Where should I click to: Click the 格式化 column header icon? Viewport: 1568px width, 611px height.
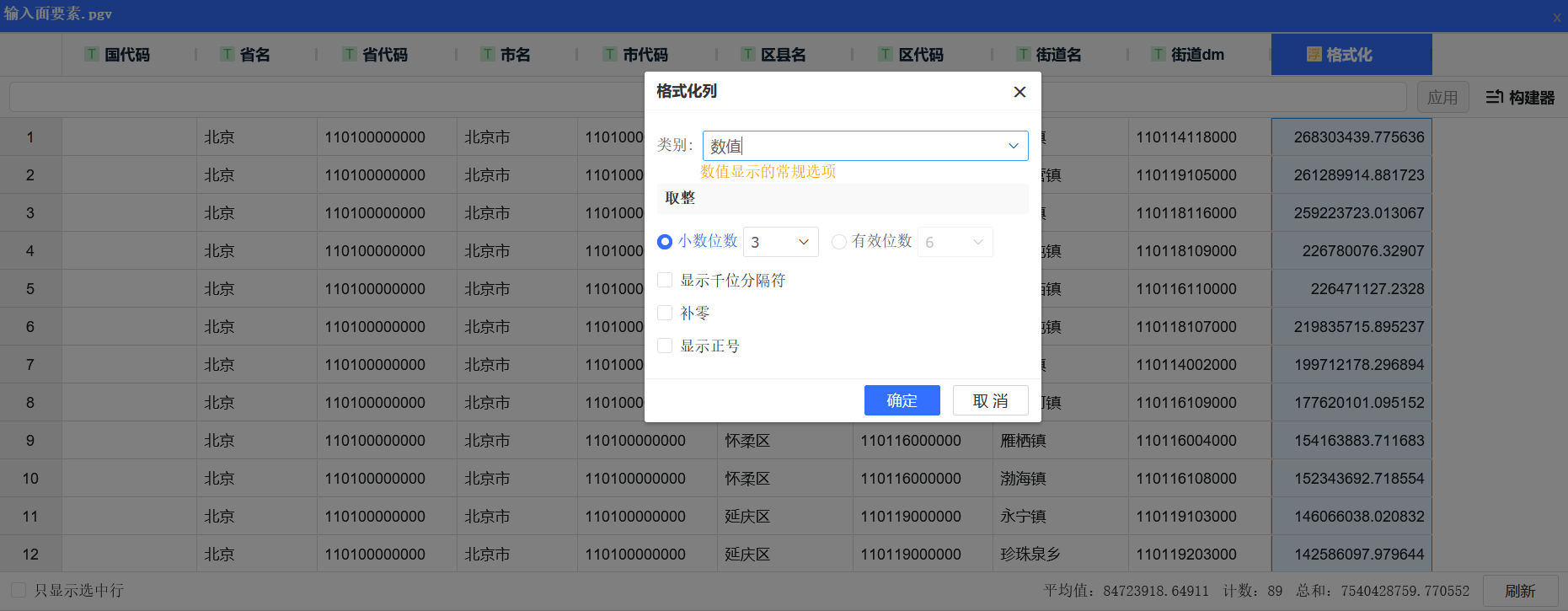pos(1314,54)
